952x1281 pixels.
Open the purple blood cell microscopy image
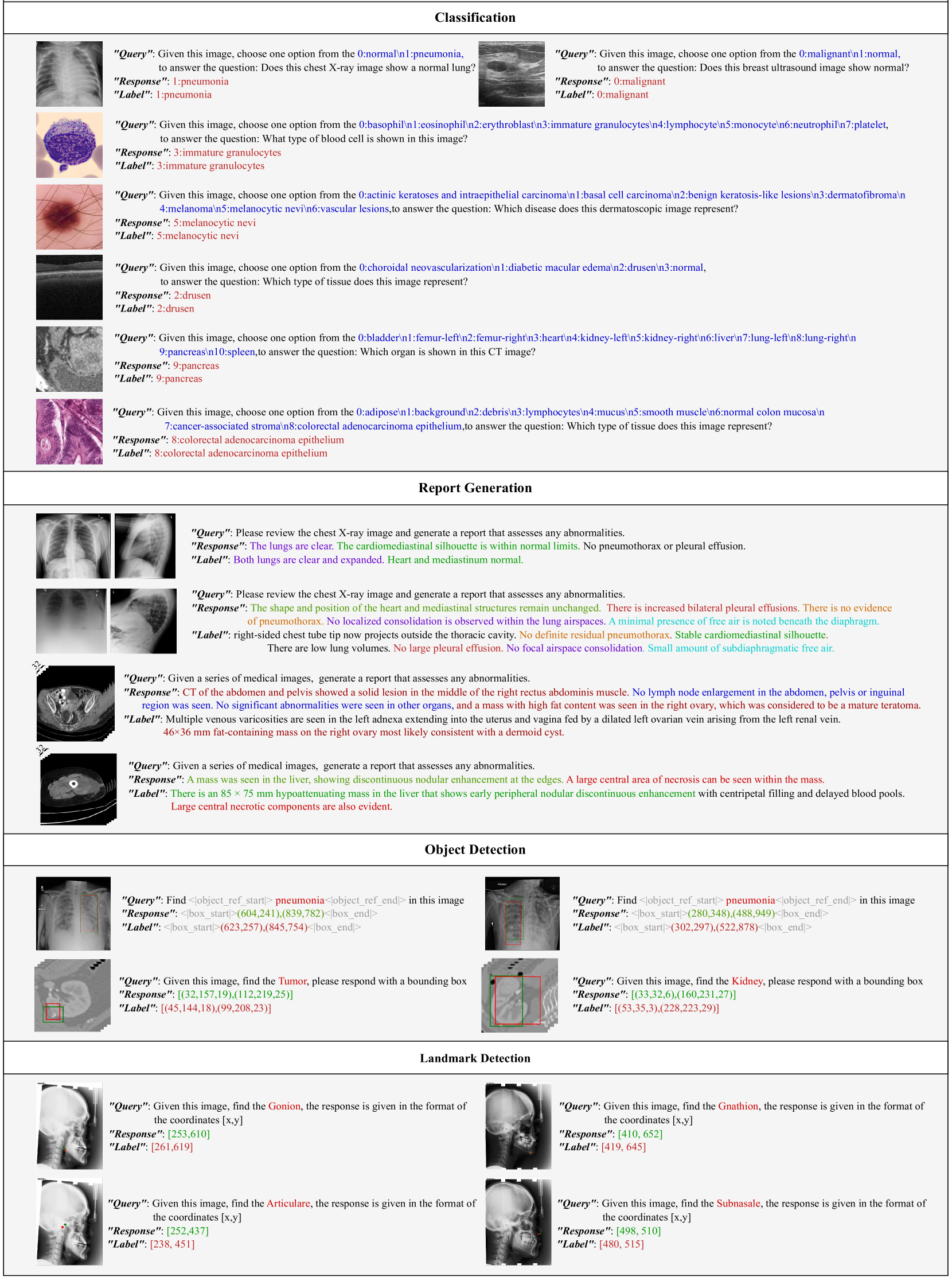pos(69,145)
